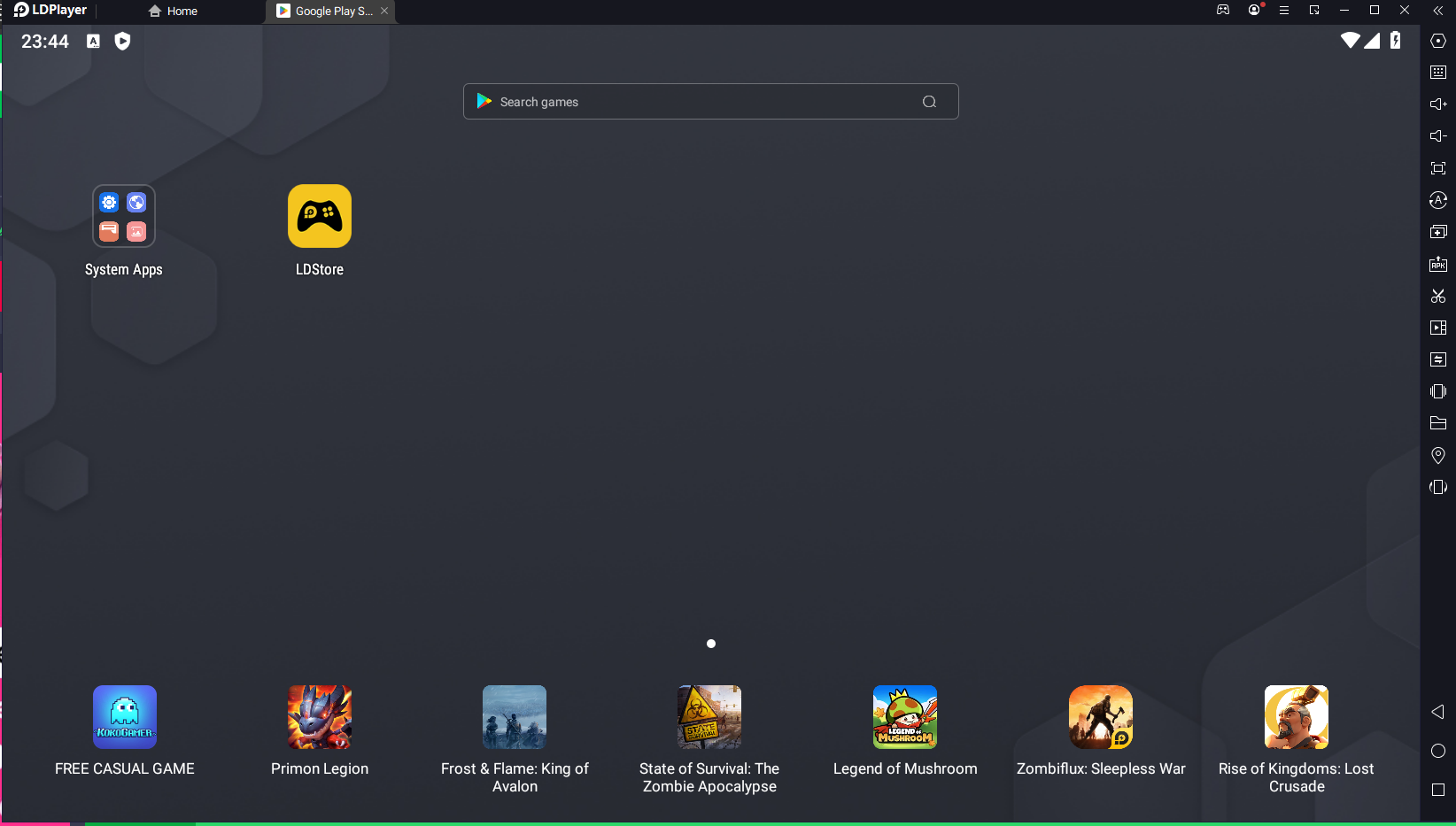Open the account profile icon

1254,11
